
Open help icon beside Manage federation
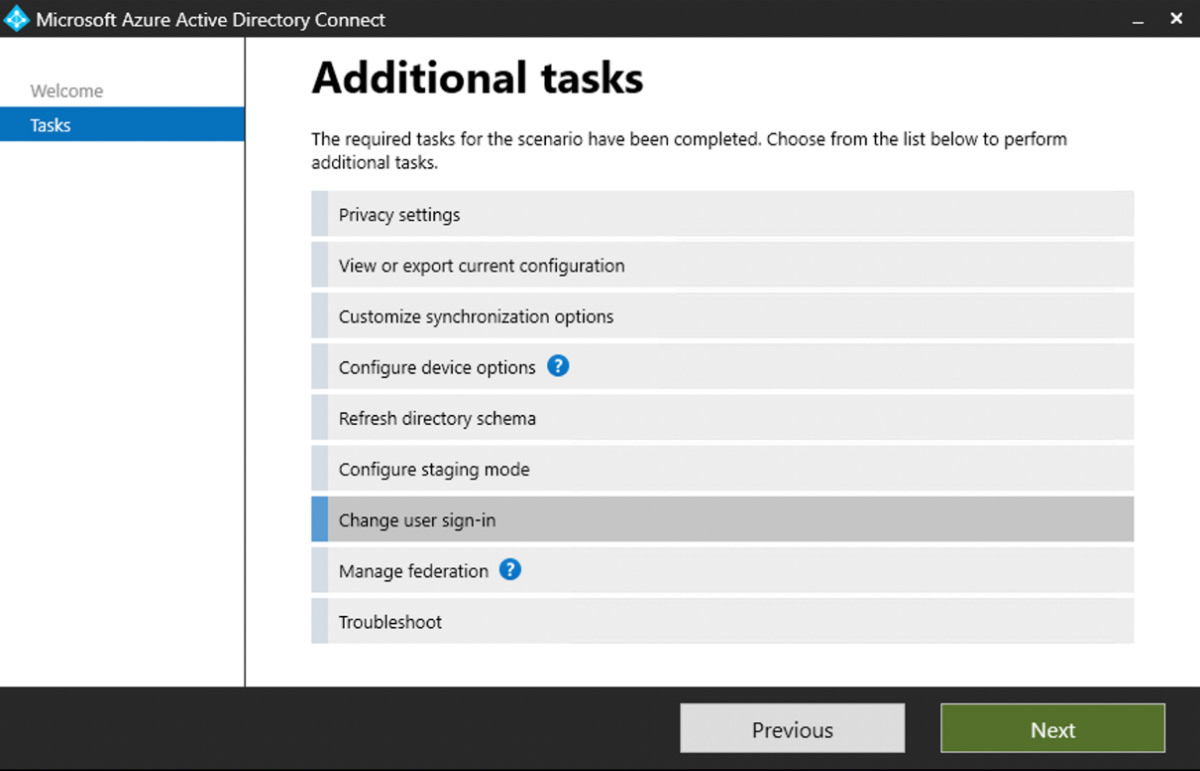[x=510, y=570]
